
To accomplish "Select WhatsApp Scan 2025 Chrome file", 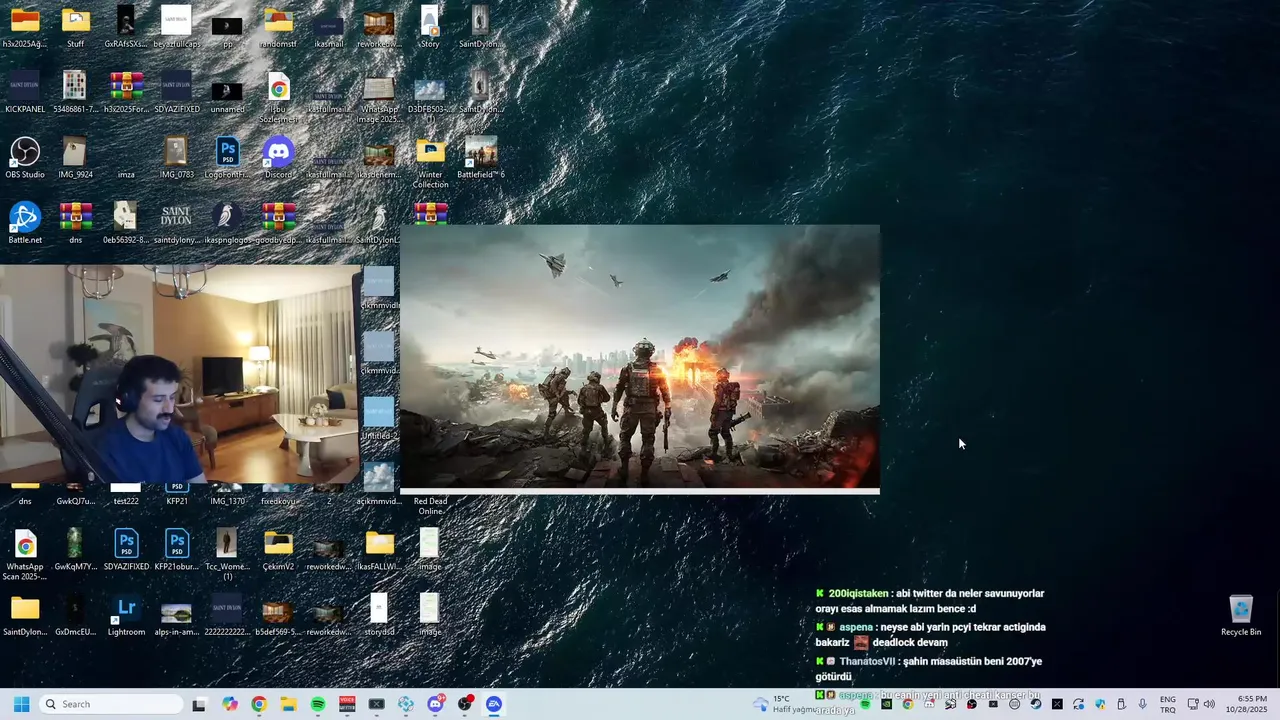I will 25,554.
